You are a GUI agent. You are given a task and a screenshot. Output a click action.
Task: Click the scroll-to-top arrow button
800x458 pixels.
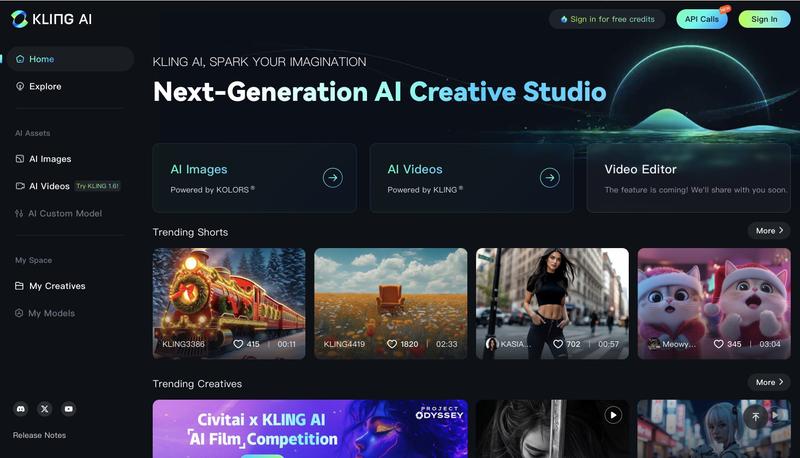pos(756,417)
